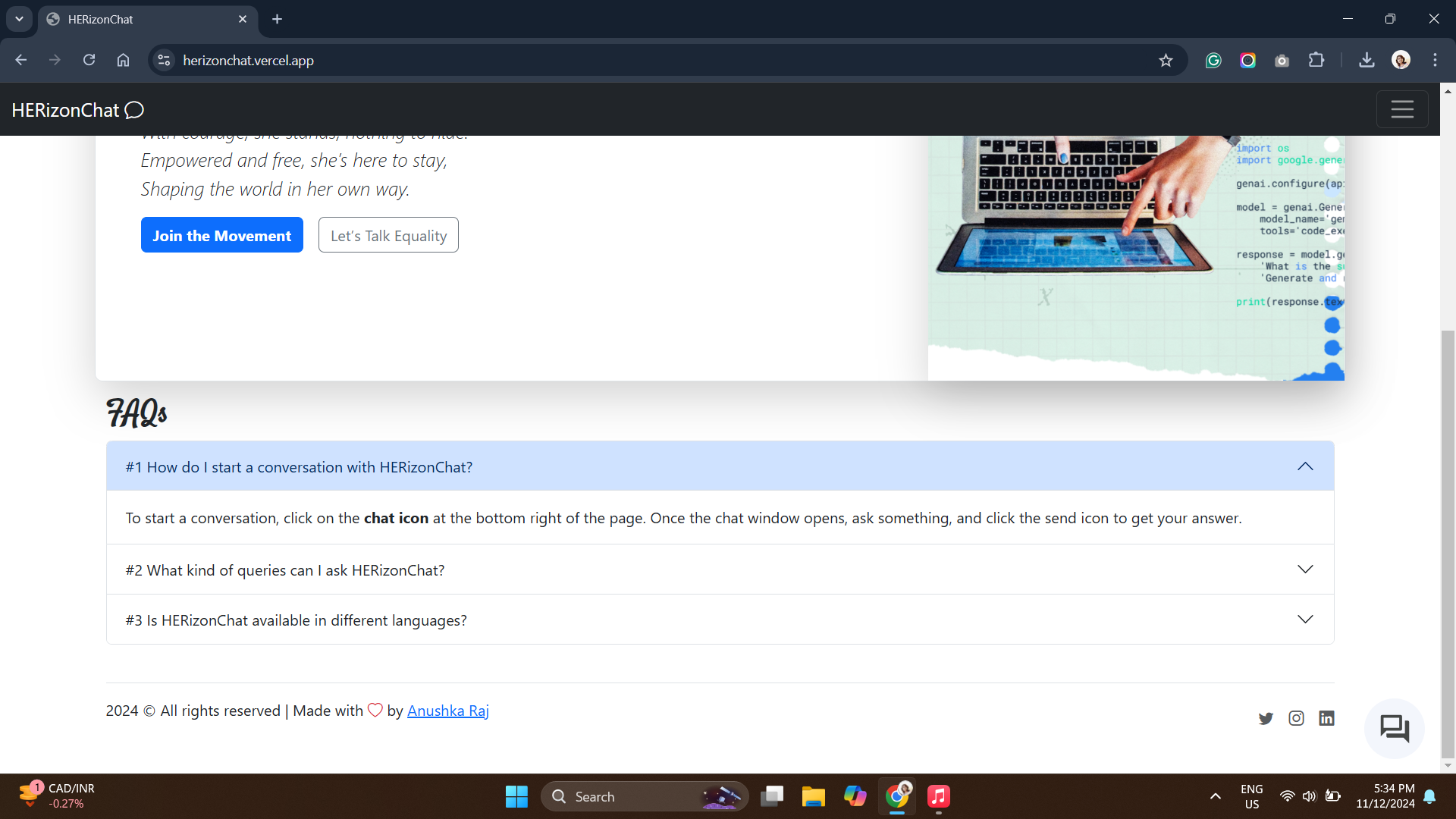
Task: Open the tab search dropdown arrow
Action: (x=19, y=19)
